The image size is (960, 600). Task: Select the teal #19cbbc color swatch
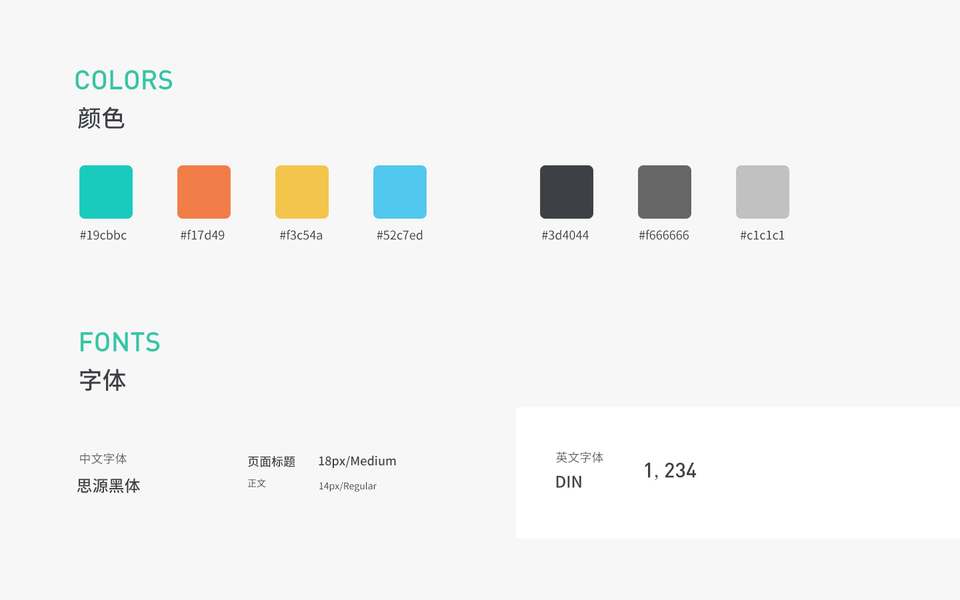coord(106,192)
